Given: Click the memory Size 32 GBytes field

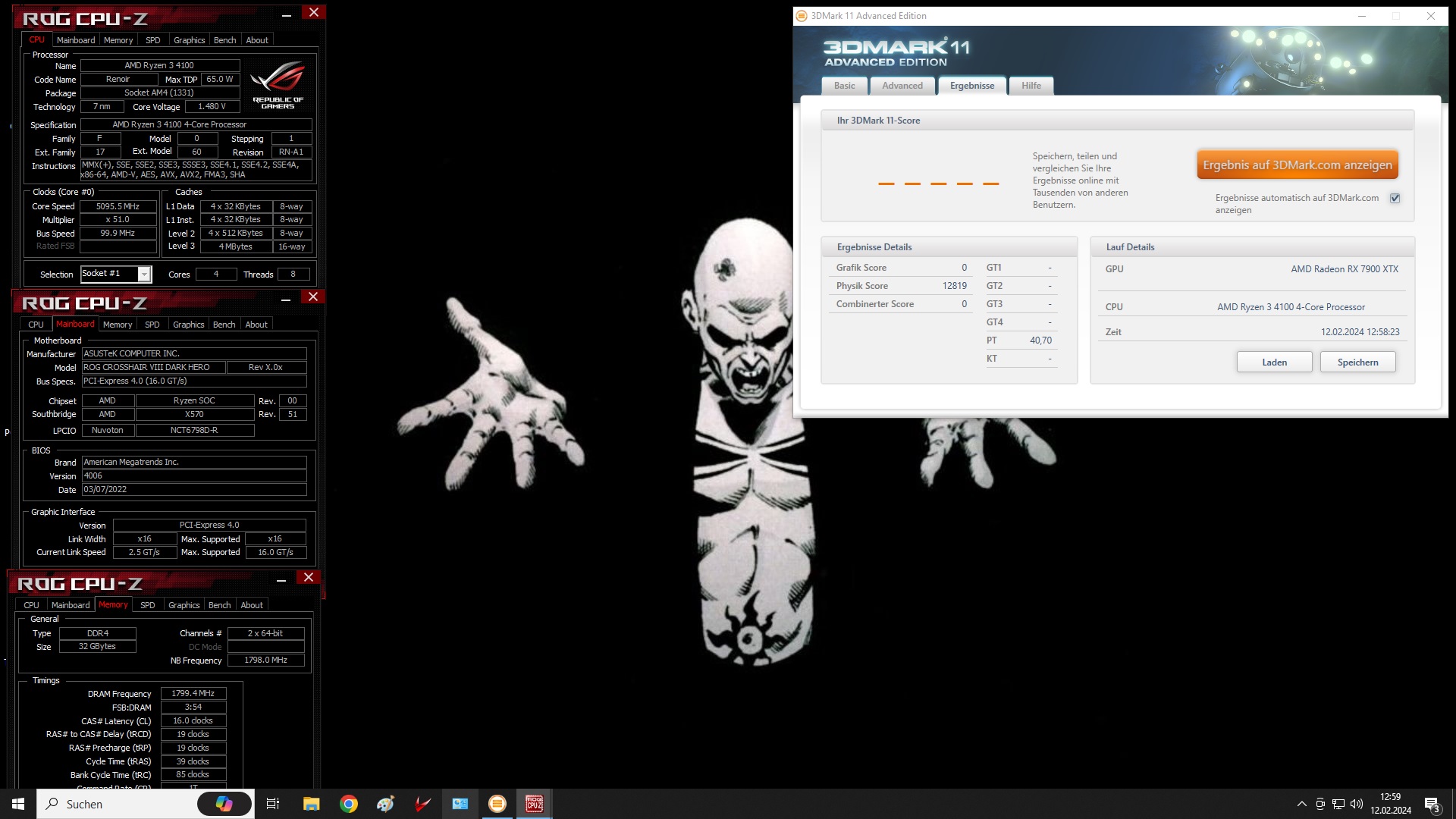Looking at the screenshot, I should pyautogui.click(x=98, y=646).
